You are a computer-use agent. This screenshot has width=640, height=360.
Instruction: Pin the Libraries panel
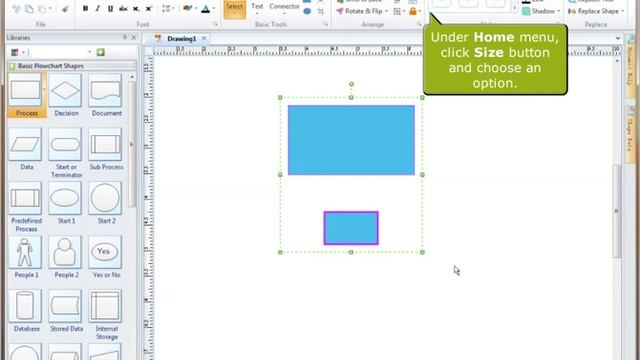[124, 37]
